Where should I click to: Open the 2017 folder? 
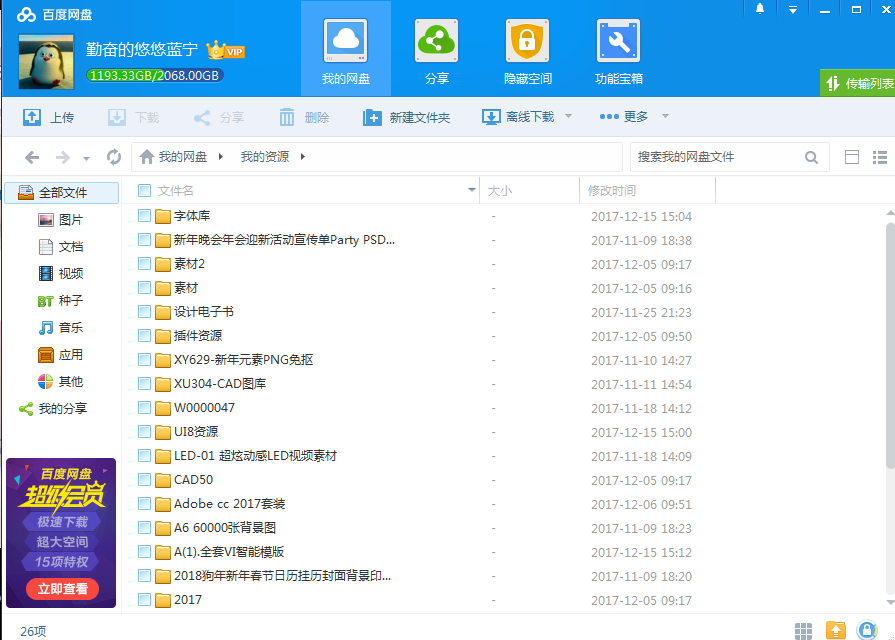[x=188, y=599]
